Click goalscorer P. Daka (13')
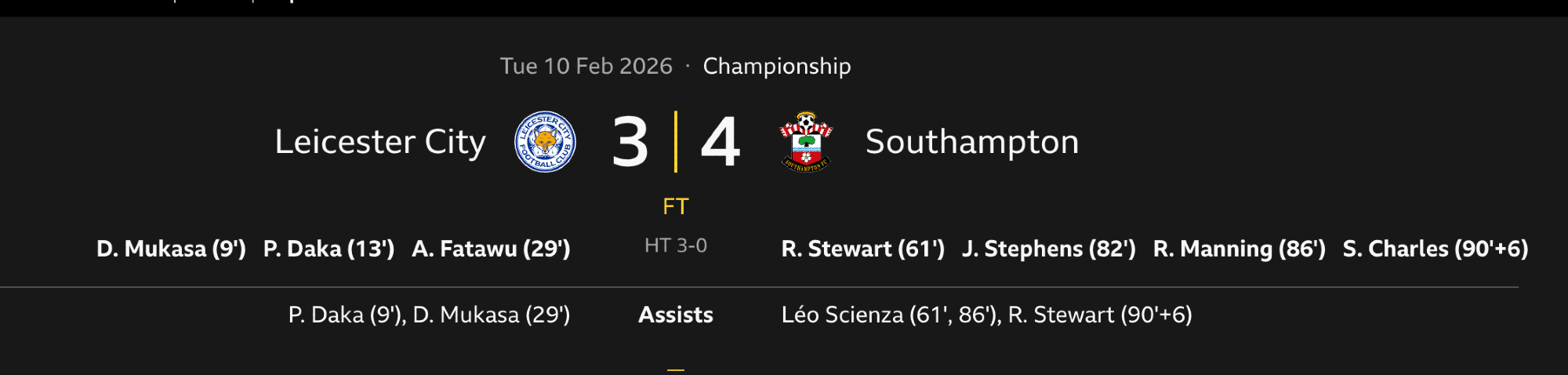Image resolution: width=1568 pixels, height=375 pixels. pyautogui.click(x=328, y=249)
